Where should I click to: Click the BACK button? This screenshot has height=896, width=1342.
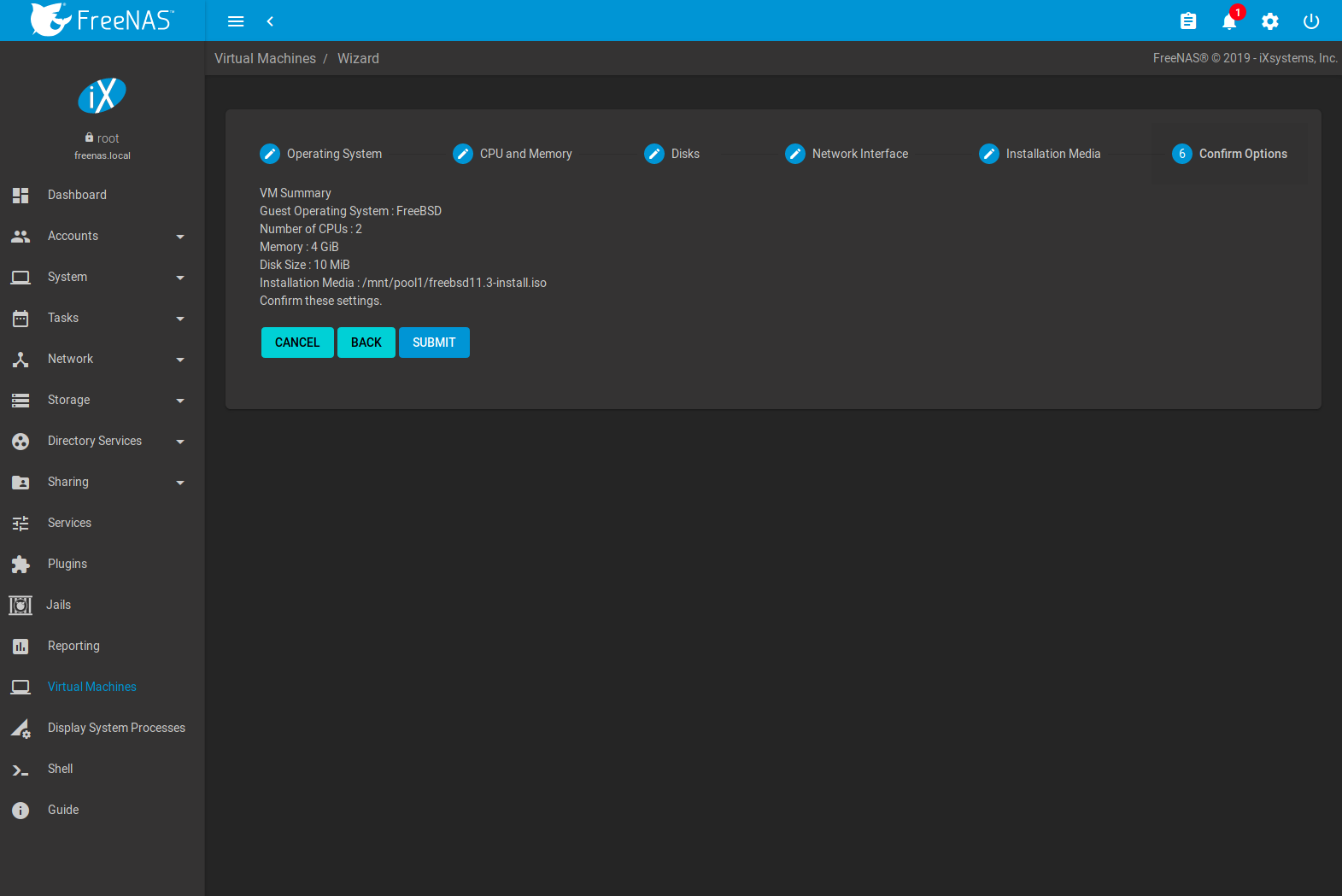[x=366, y=343]
